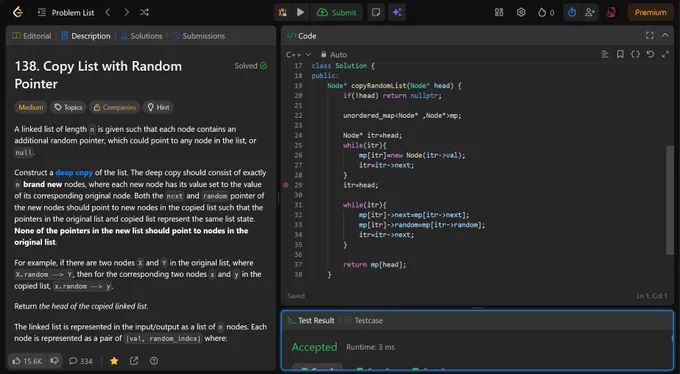Click the debugger icon beside Run
Viewport: 680px width, 374px height.
coord(283,13)
